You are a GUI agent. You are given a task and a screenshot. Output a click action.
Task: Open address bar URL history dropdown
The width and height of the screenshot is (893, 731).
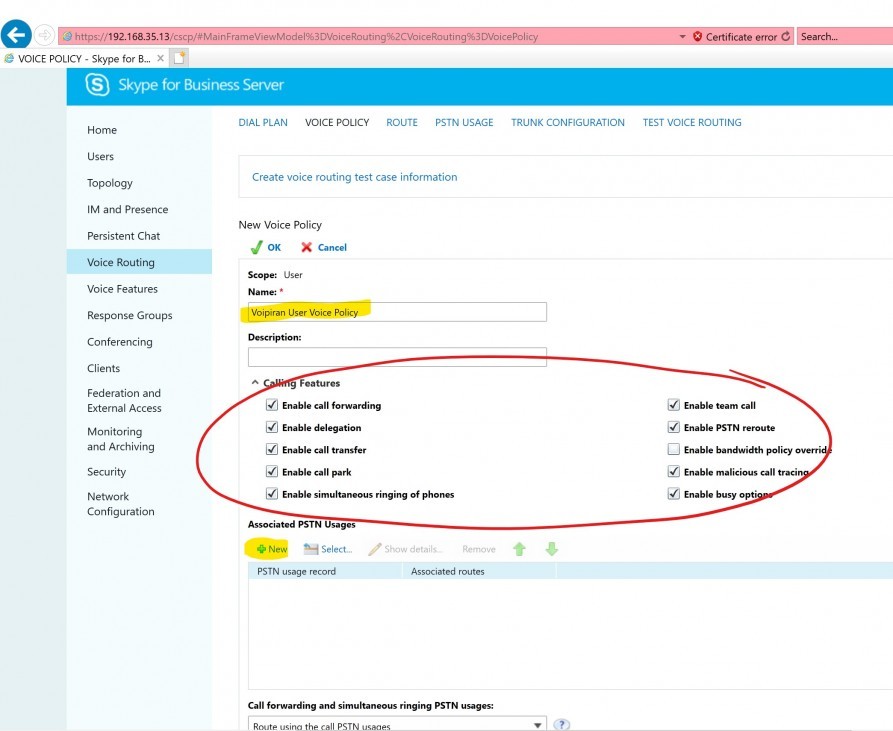tap(682, 36)
